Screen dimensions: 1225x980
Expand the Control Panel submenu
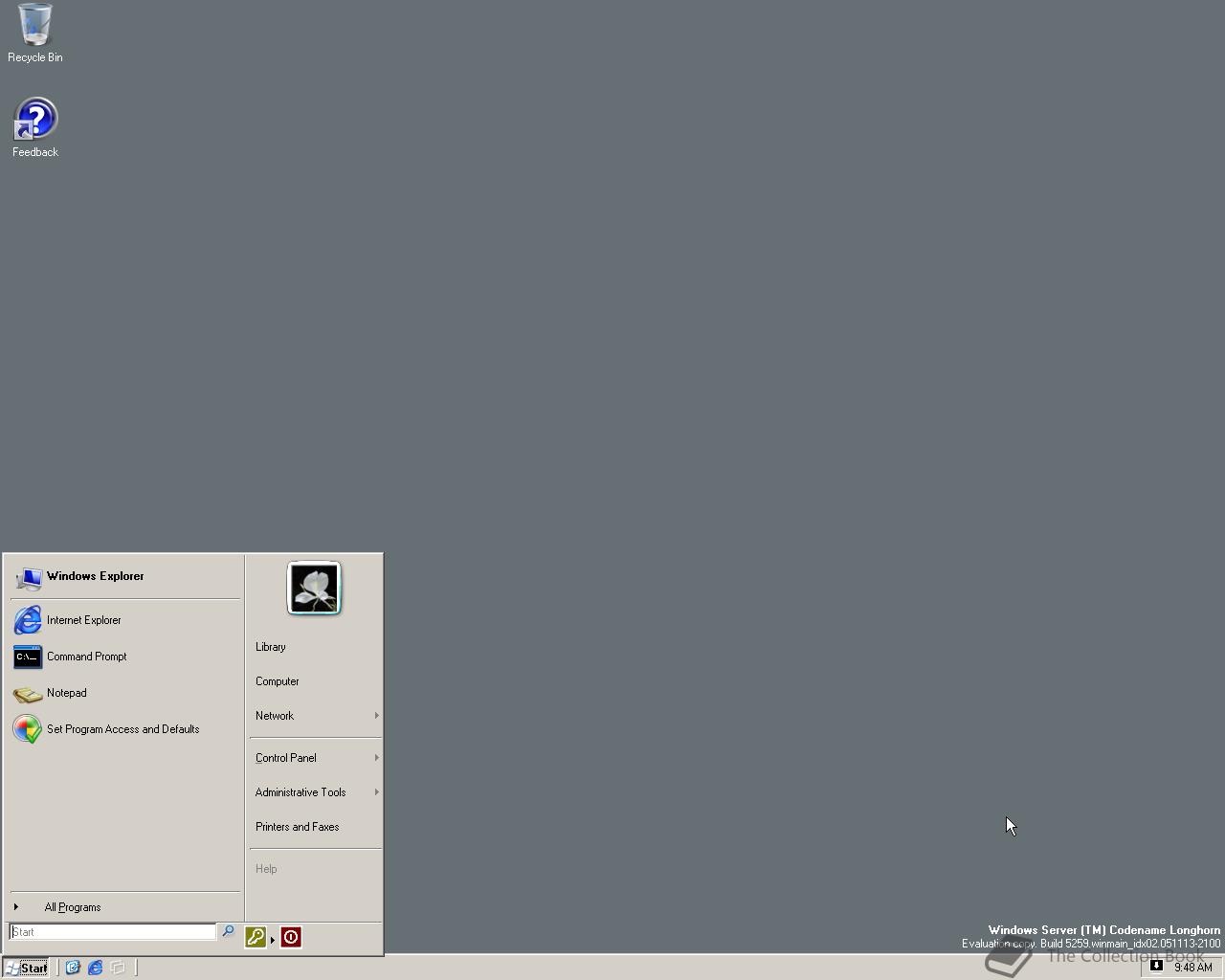tap(315, 758)
